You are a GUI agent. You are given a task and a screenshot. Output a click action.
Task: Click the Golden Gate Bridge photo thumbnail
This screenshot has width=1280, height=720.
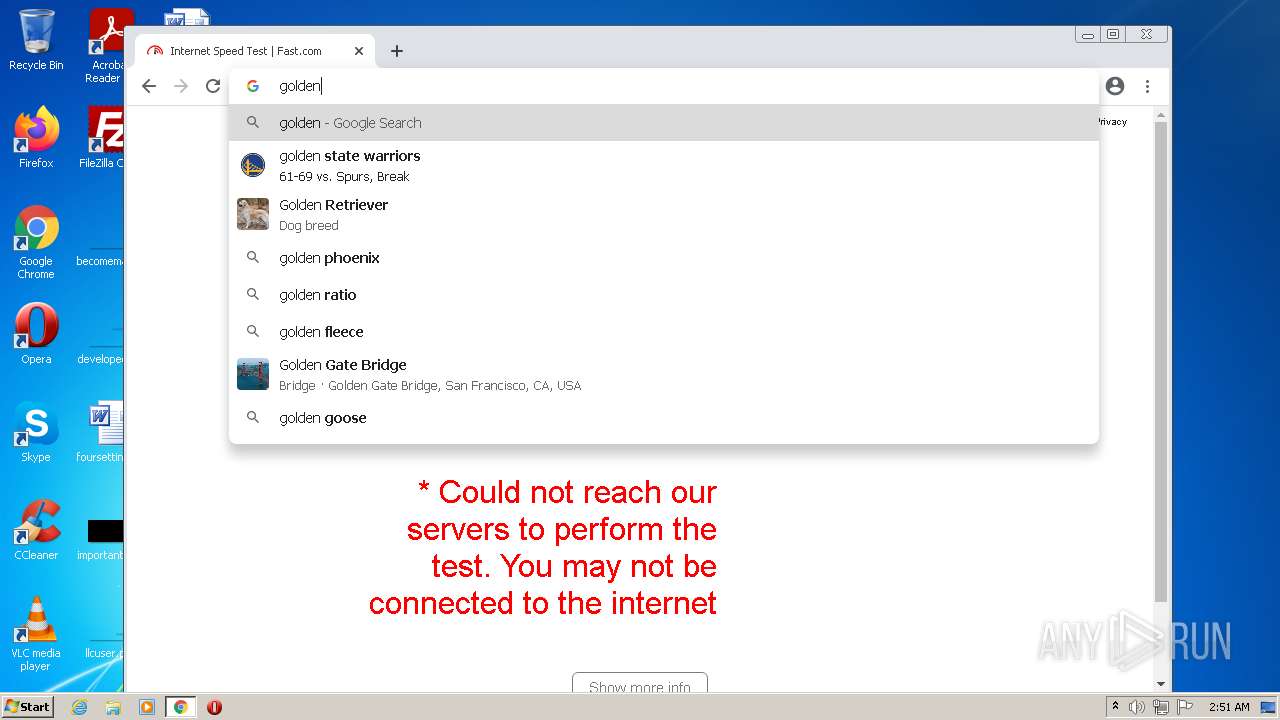(253, 374)
